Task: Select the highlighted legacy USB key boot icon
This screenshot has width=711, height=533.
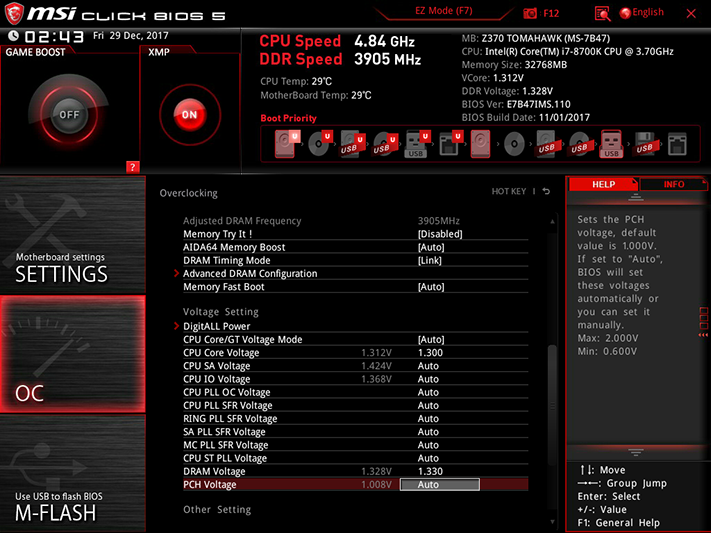Action: tap(611, 144)
